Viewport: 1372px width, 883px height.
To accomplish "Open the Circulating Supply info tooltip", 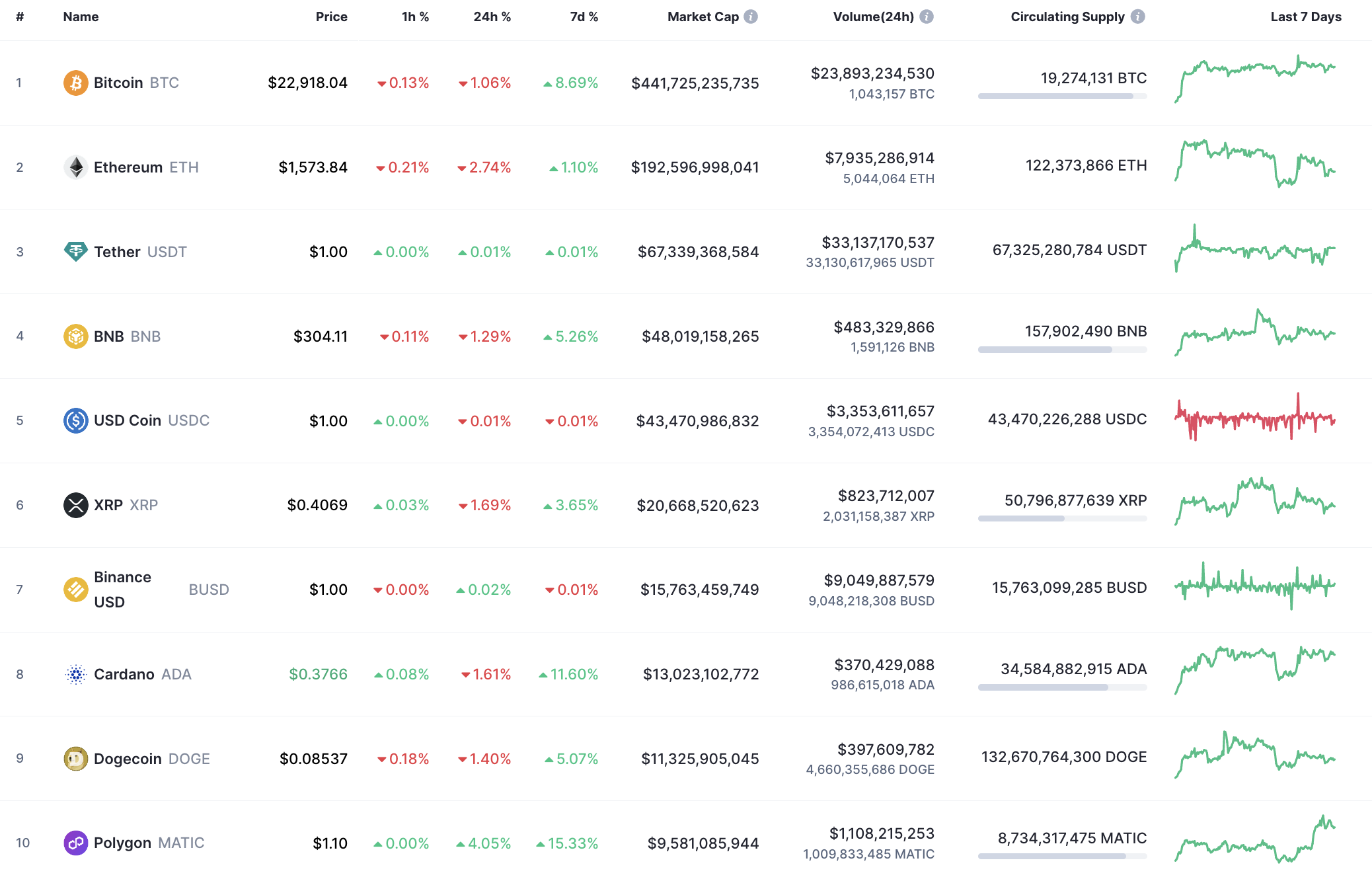I will click(x=1138, y=17).
